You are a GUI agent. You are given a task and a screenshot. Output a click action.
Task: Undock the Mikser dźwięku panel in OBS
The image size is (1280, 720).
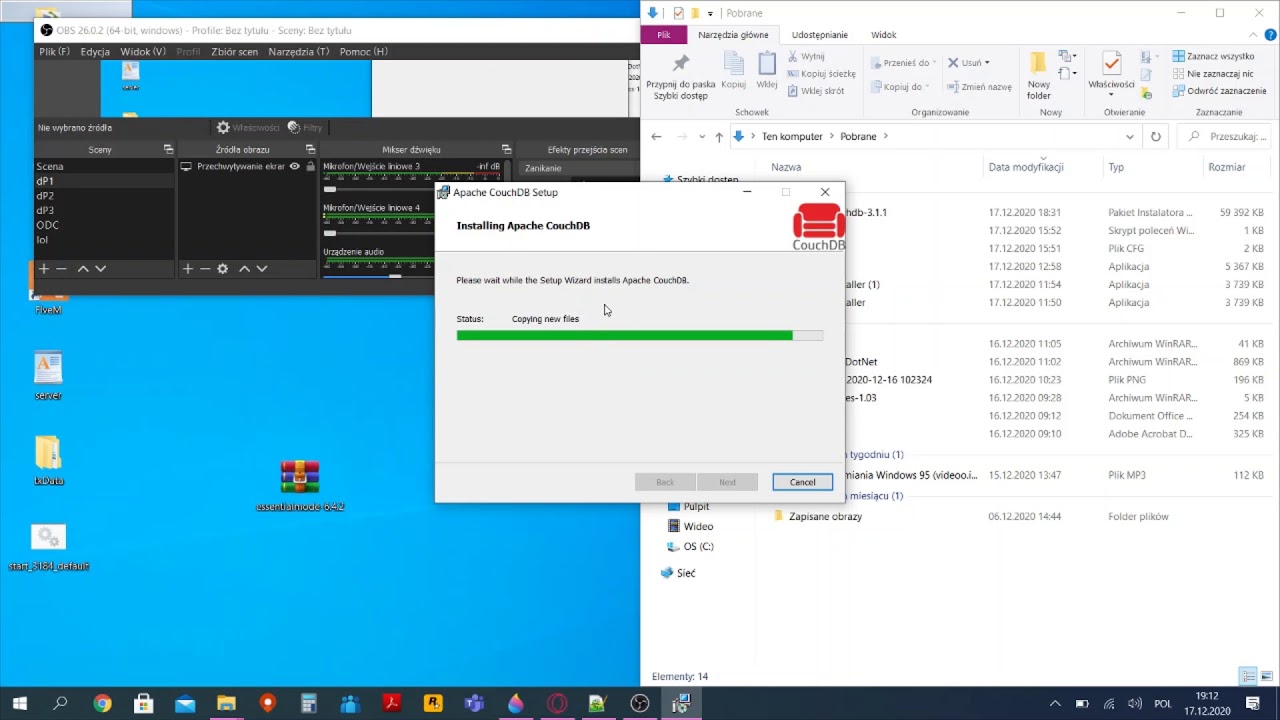[506, 149]
